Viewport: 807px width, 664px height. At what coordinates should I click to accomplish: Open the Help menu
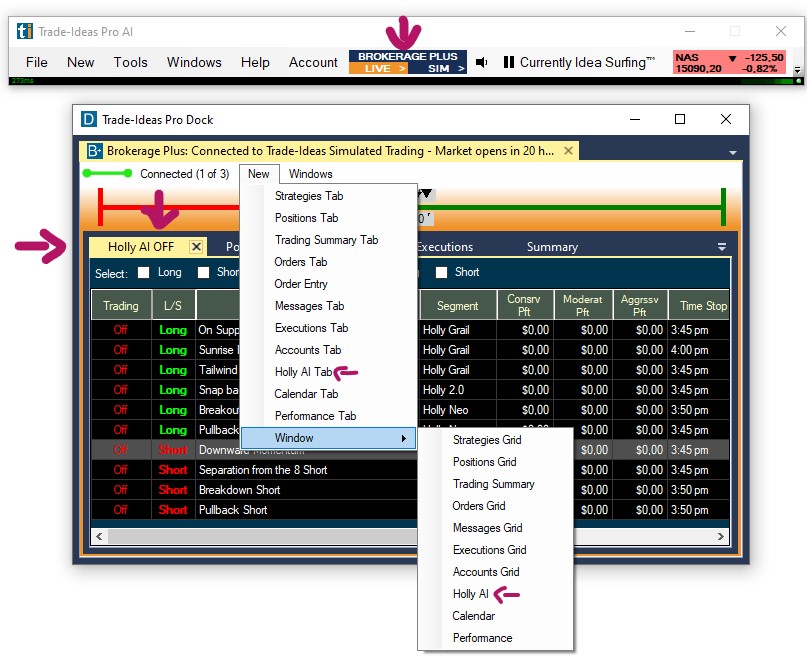click(255, 62)
